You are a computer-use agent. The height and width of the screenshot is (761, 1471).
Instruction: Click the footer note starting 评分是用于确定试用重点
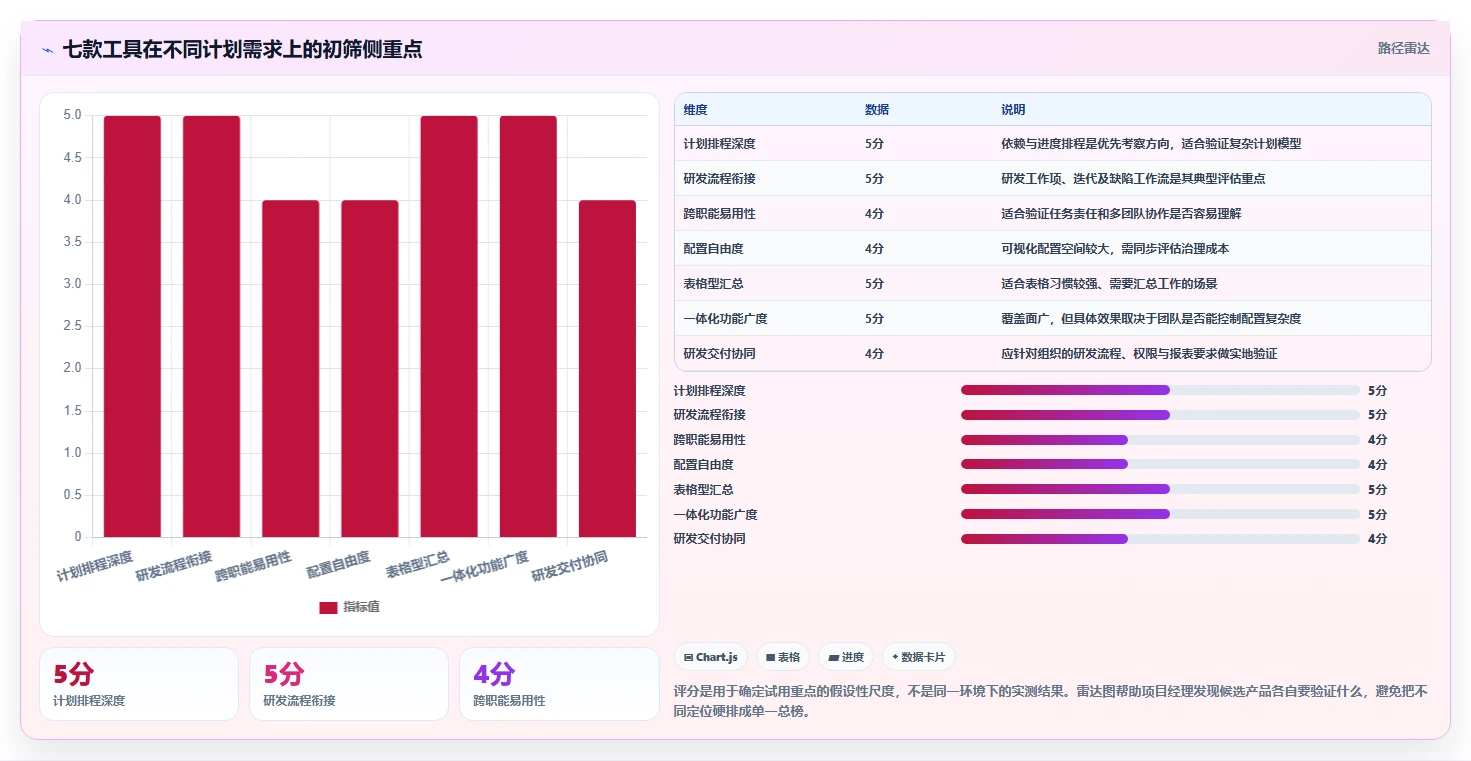[x=1053, y=701]
